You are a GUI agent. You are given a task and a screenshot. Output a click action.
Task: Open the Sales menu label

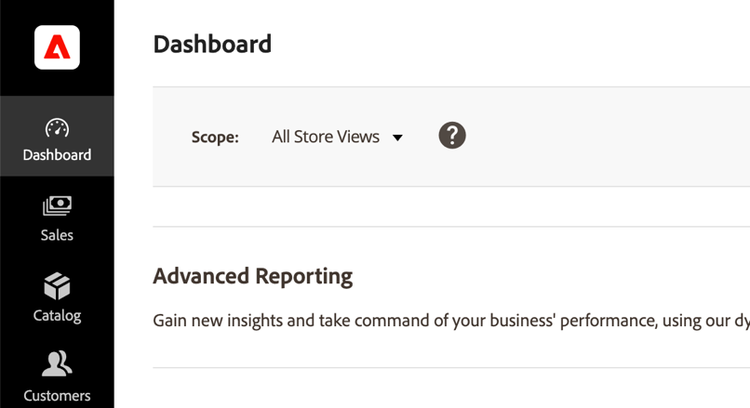pos(57,235)
